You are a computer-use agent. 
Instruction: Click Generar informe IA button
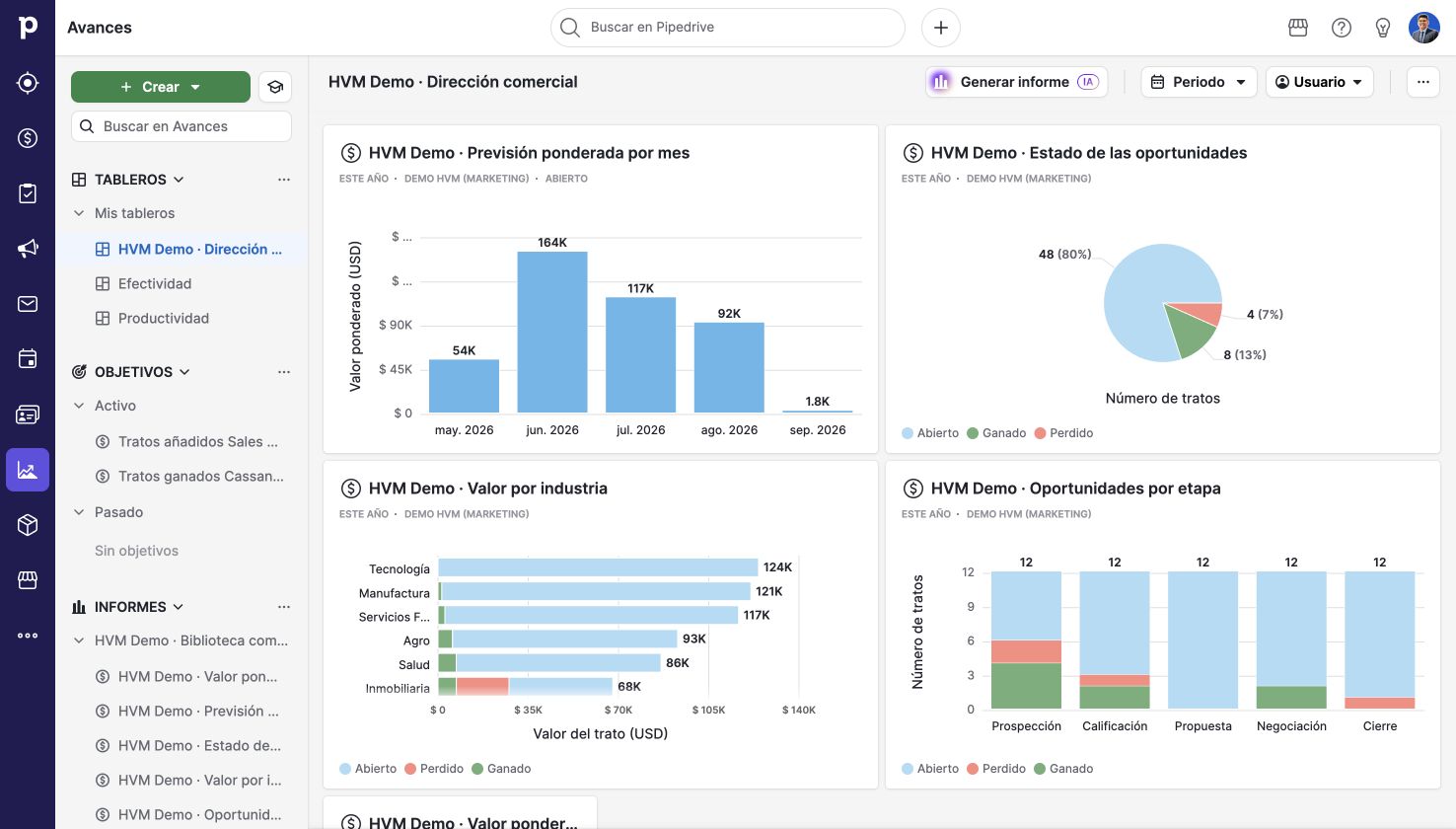click(x=1017, y=82)
